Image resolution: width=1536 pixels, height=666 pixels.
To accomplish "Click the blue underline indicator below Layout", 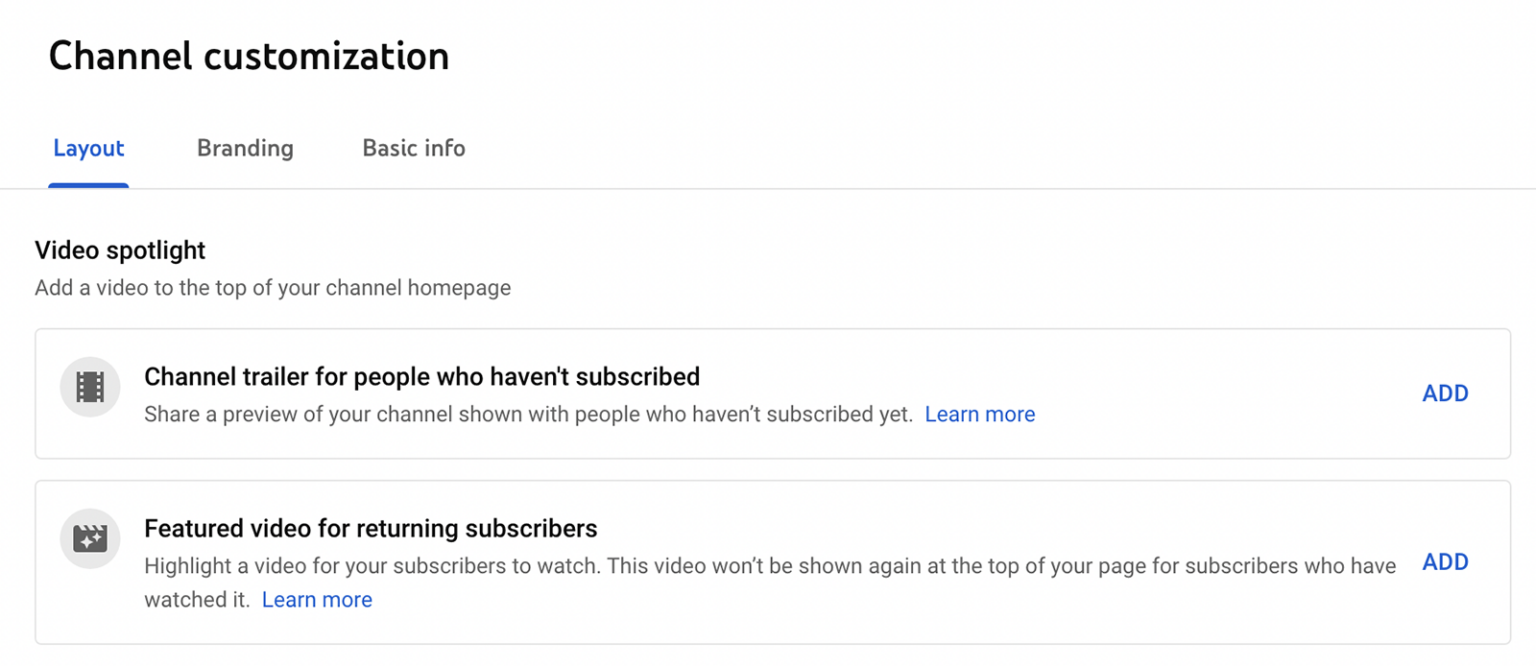I will (x=88, y=182).
